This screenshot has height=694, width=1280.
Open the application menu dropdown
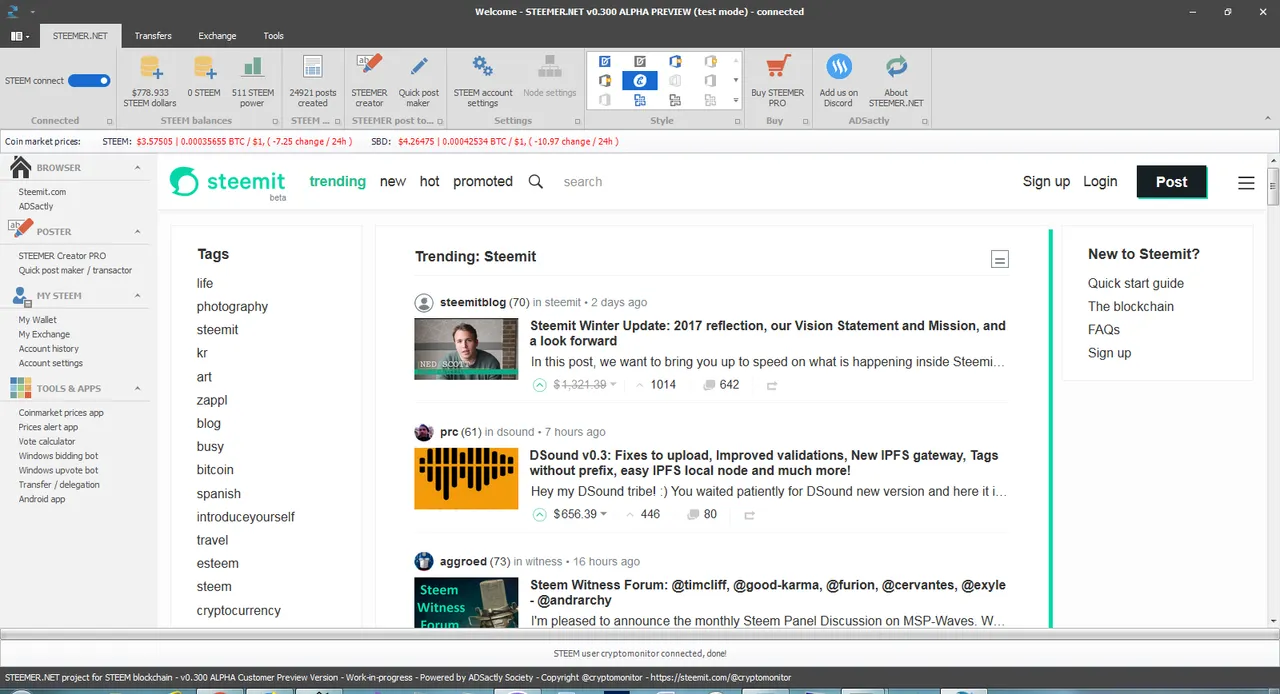20,36
